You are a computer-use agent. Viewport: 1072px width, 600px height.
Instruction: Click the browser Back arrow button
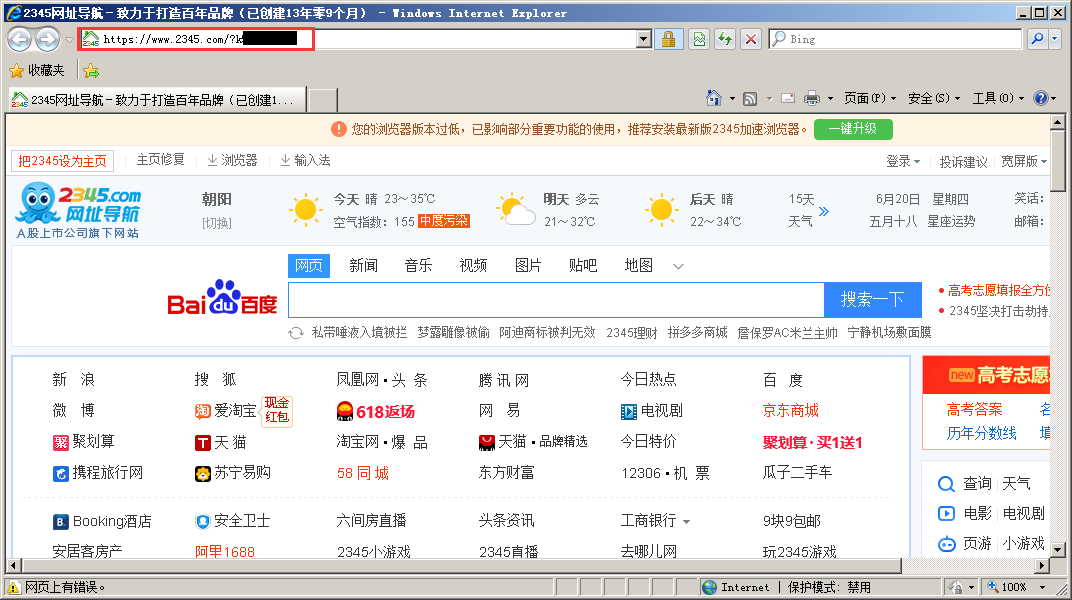click(20, 40)
